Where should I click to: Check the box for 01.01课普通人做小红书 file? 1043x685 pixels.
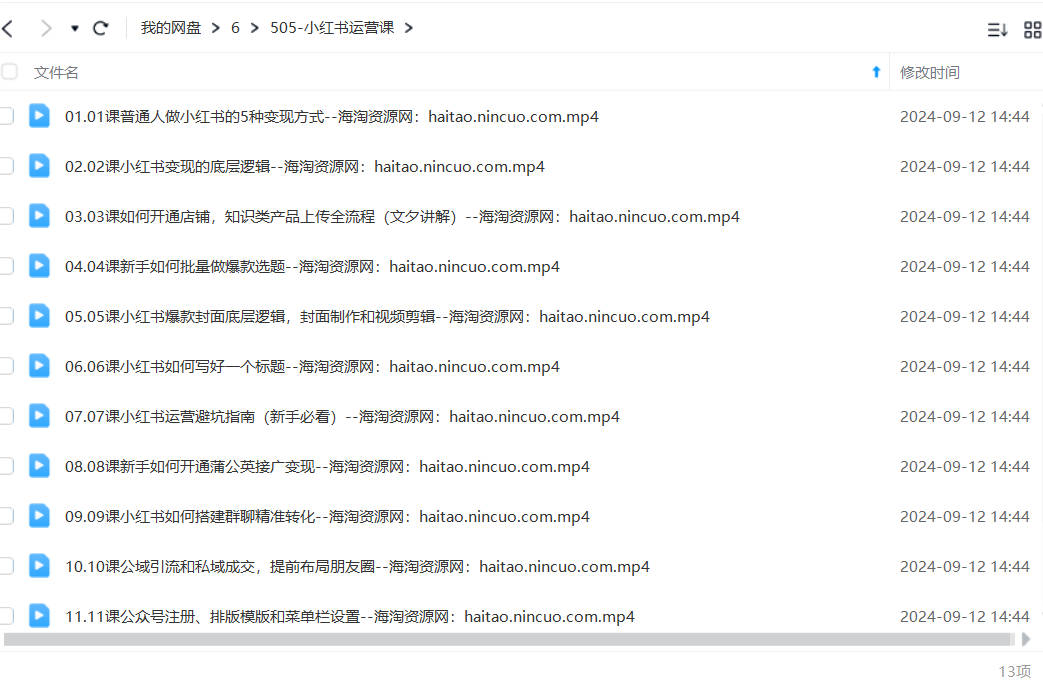pos(6,116)
